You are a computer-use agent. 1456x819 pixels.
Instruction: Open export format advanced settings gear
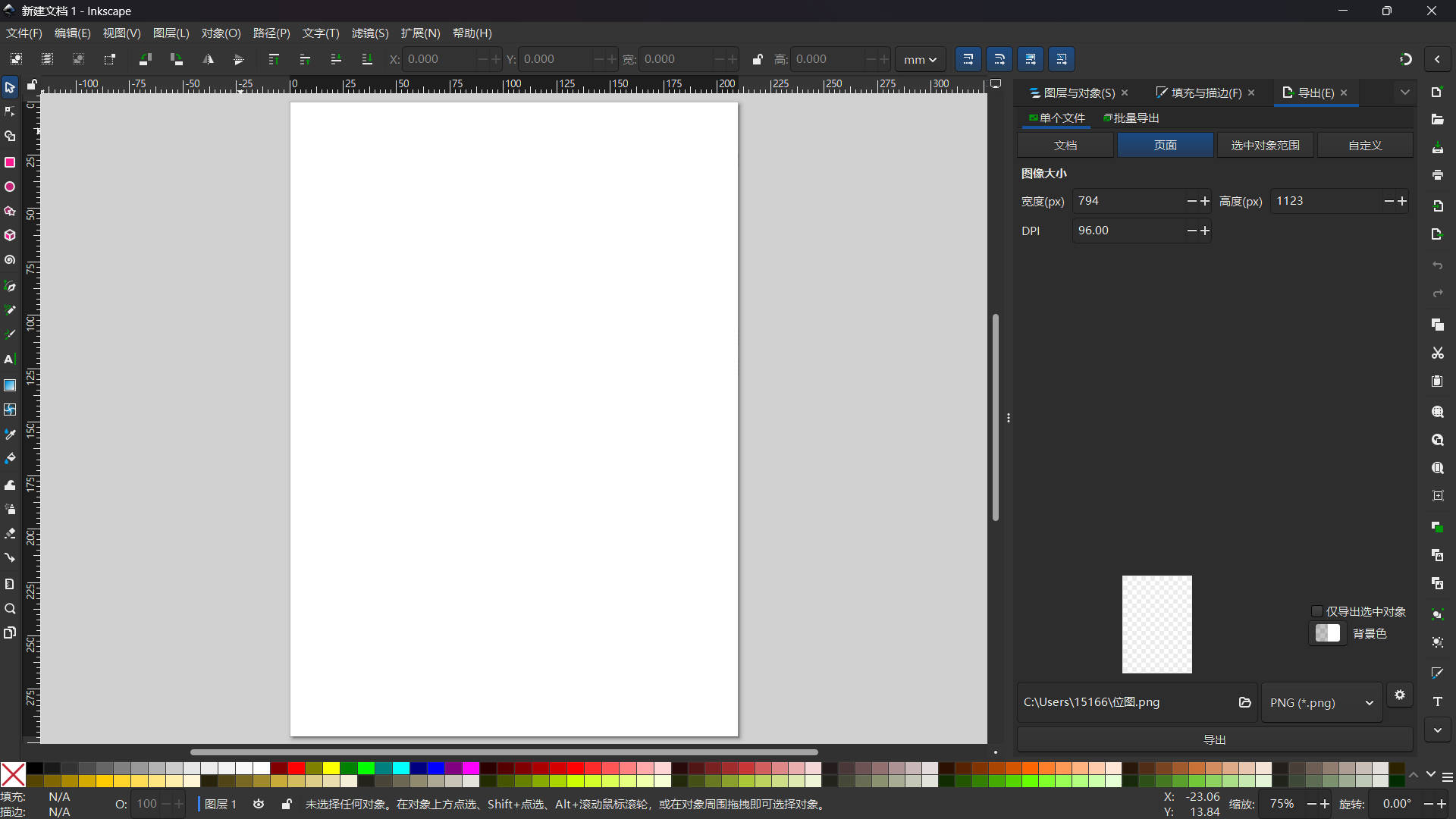[x=1400, y=695]
